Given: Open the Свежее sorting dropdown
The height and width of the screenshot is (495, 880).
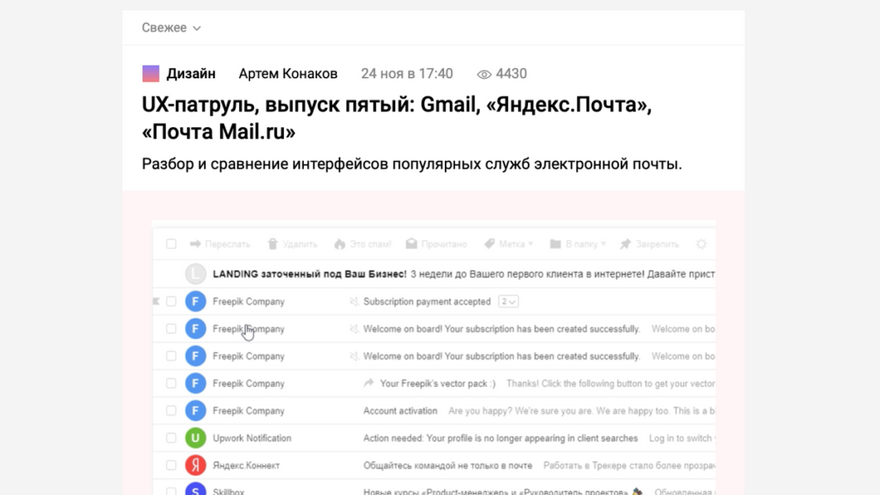Looking at the screenshot, I should [x=171, y=28].
